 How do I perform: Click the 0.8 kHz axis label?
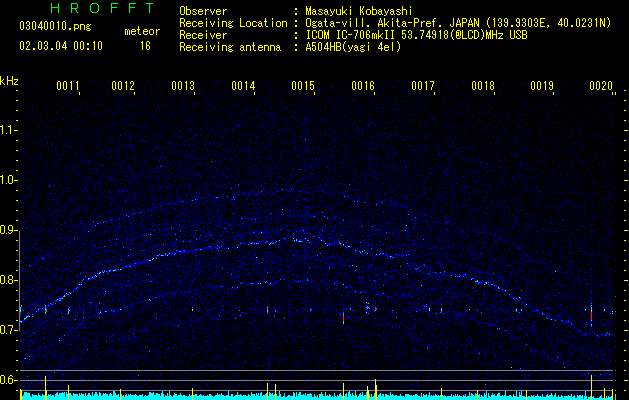pyautogui.click(x=8, y=280)
